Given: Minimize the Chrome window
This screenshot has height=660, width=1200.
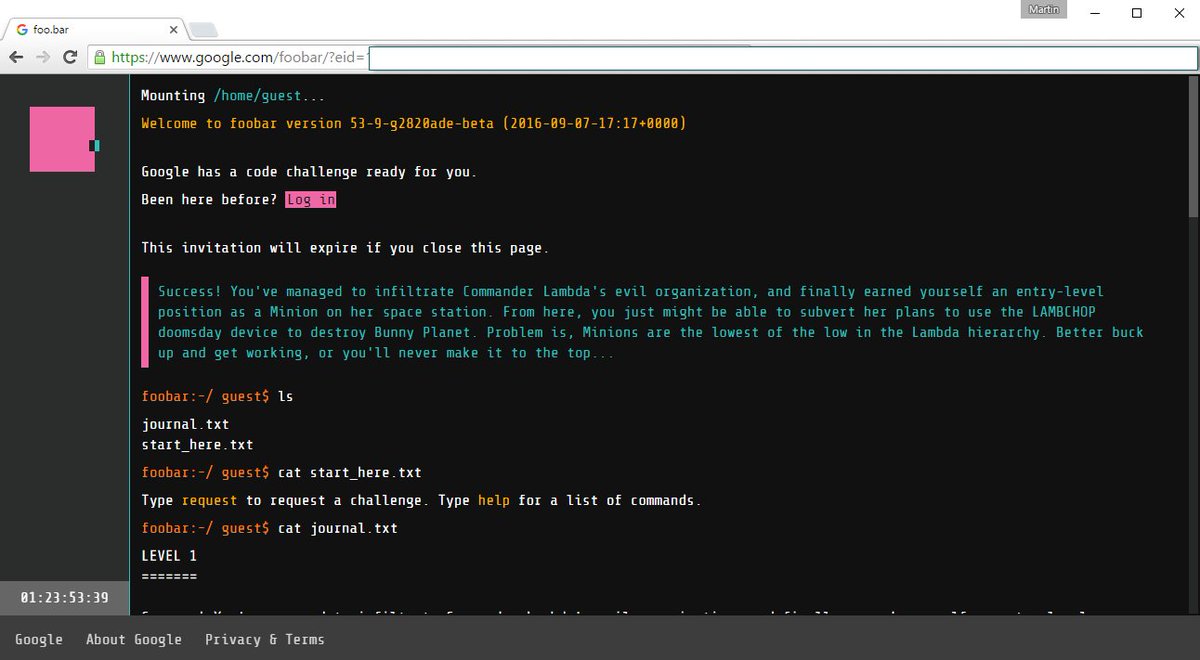Looking at the screenshot, I should coord(1097,13).
